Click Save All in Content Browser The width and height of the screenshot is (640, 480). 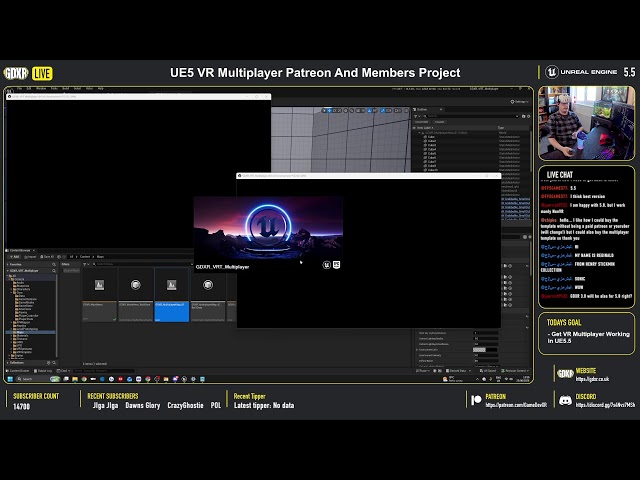pyautogui.click(x=47, y=257)
